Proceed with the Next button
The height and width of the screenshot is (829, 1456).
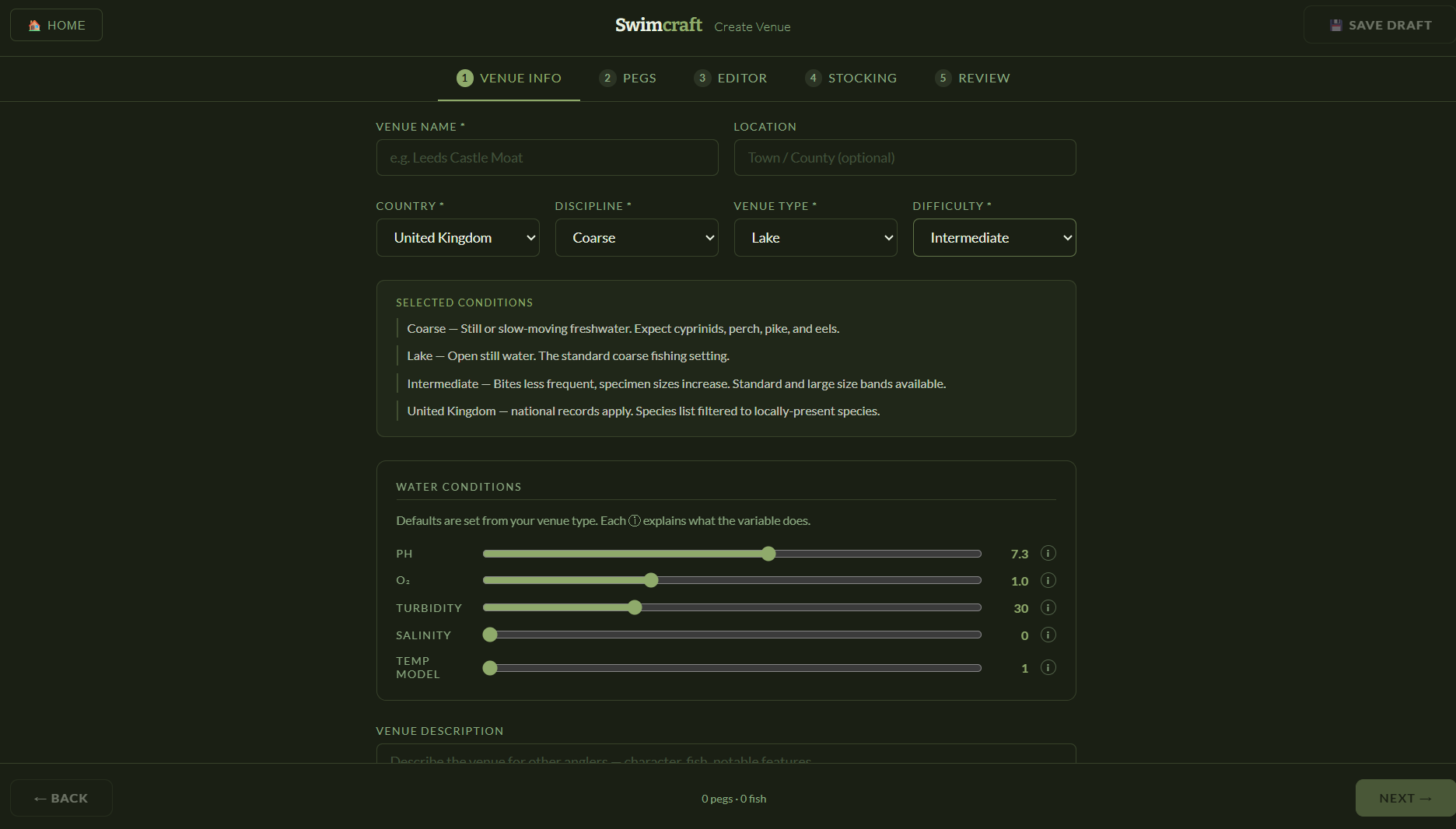point(1405,798)
